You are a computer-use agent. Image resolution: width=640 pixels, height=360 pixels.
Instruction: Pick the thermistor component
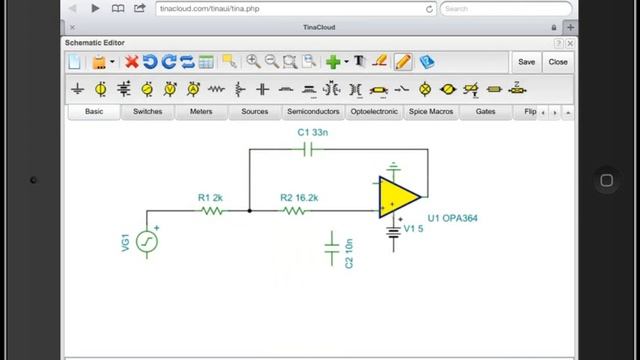tap(471, 89)
